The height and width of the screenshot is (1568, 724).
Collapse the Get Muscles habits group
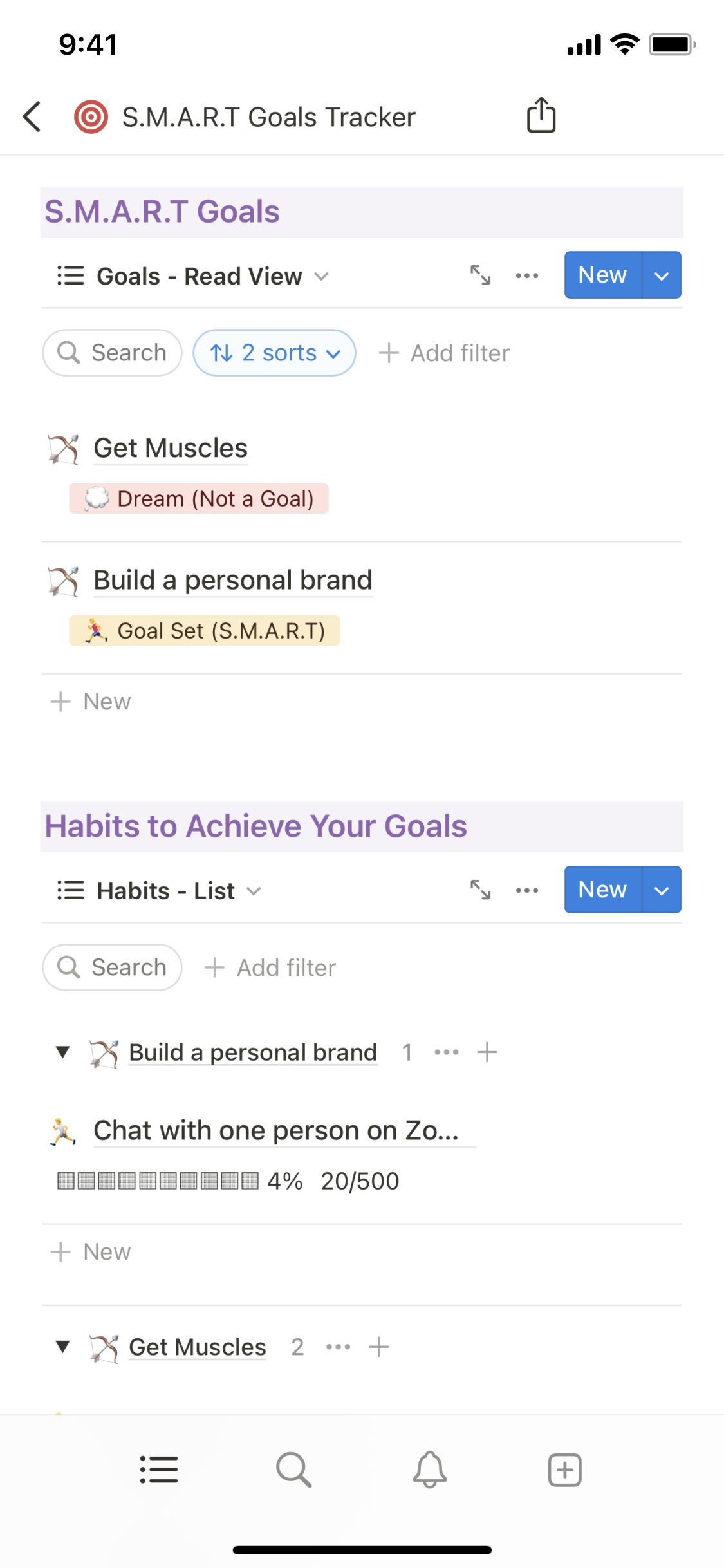62,1347
